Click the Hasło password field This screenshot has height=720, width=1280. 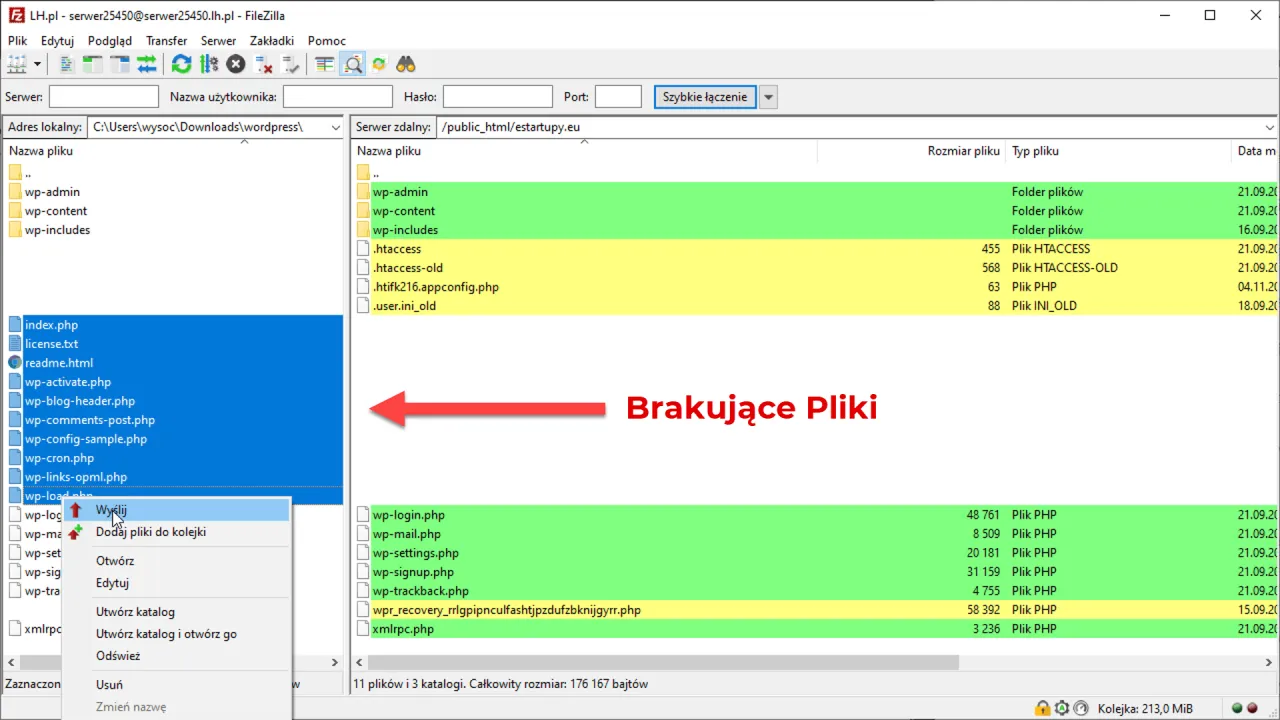click(x=497, y=96)
